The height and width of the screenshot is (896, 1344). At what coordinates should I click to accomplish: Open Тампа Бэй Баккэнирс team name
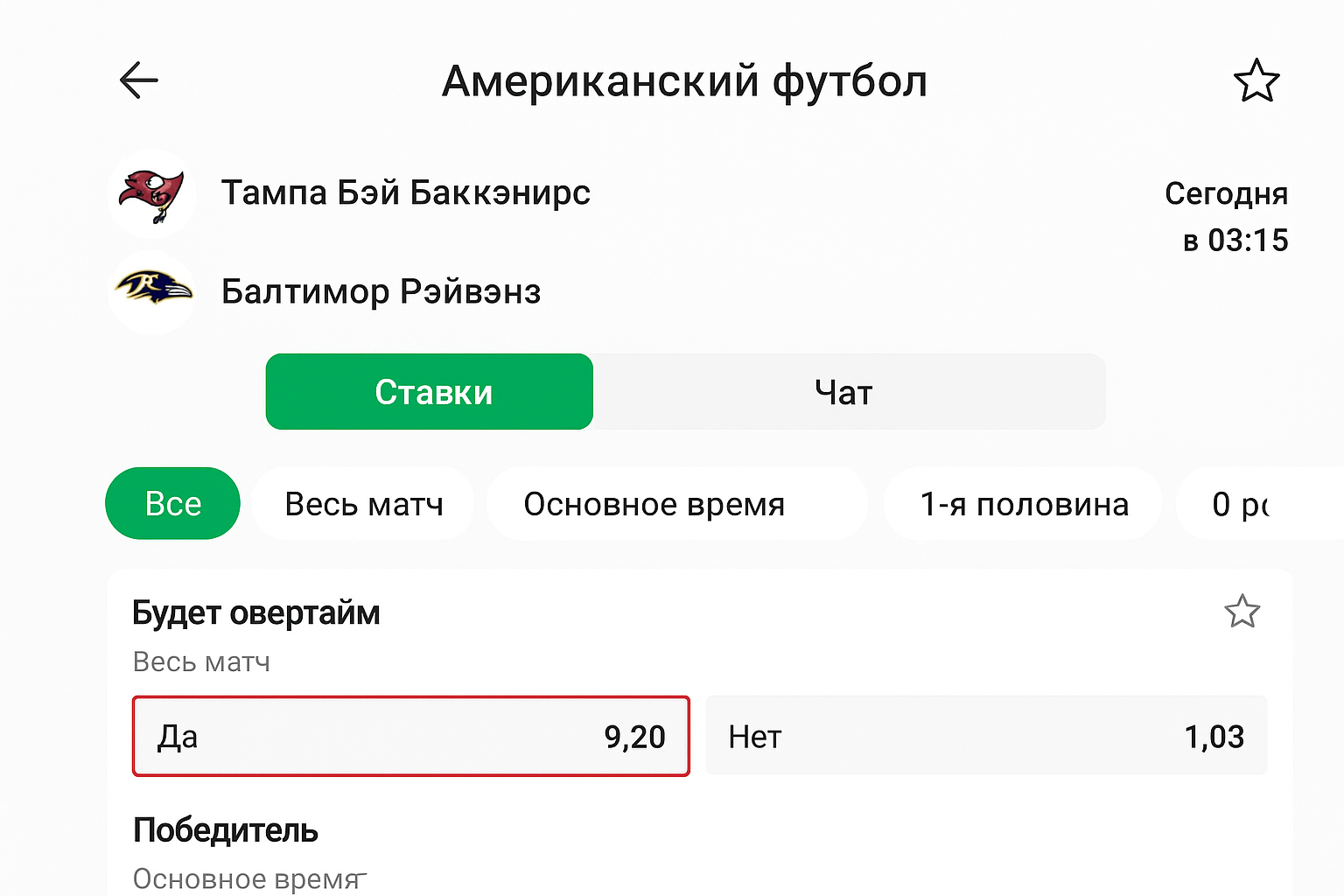point(405,192)
